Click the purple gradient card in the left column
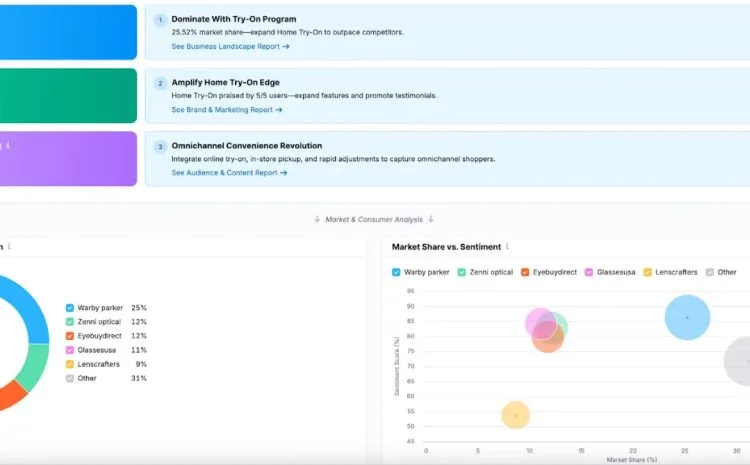The image size is (750, 465). coord(68,159)
